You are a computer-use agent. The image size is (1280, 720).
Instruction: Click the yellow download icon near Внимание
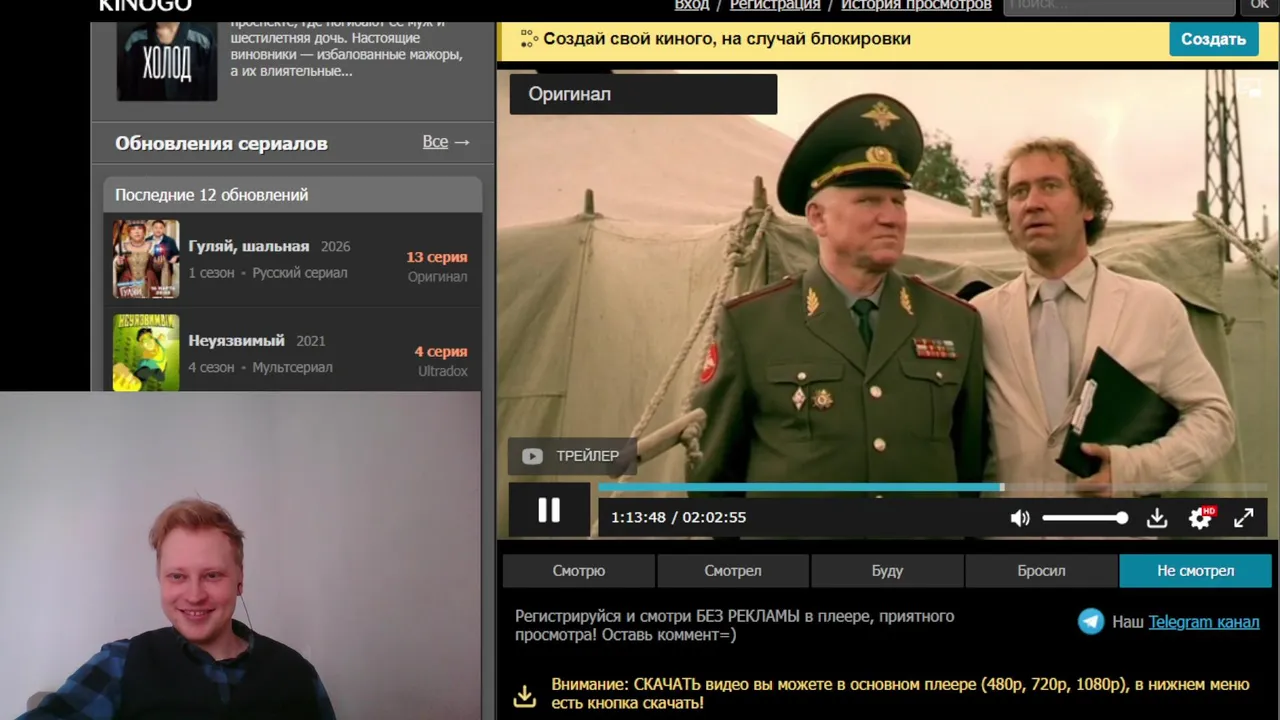[525, 695]
